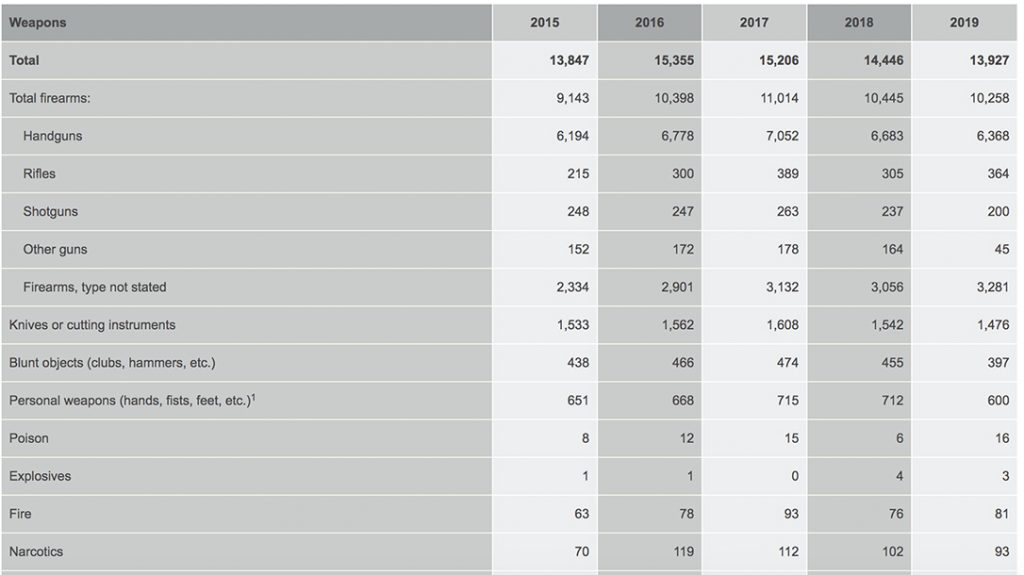Select the Total row label
Viewport: 1024px width, 575px height.
(25, 61)
